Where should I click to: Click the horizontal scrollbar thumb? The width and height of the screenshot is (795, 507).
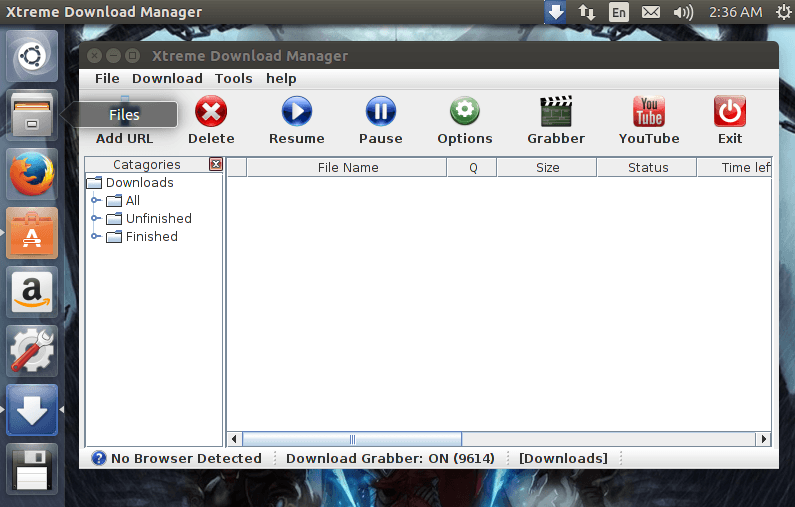pos(352,439)
